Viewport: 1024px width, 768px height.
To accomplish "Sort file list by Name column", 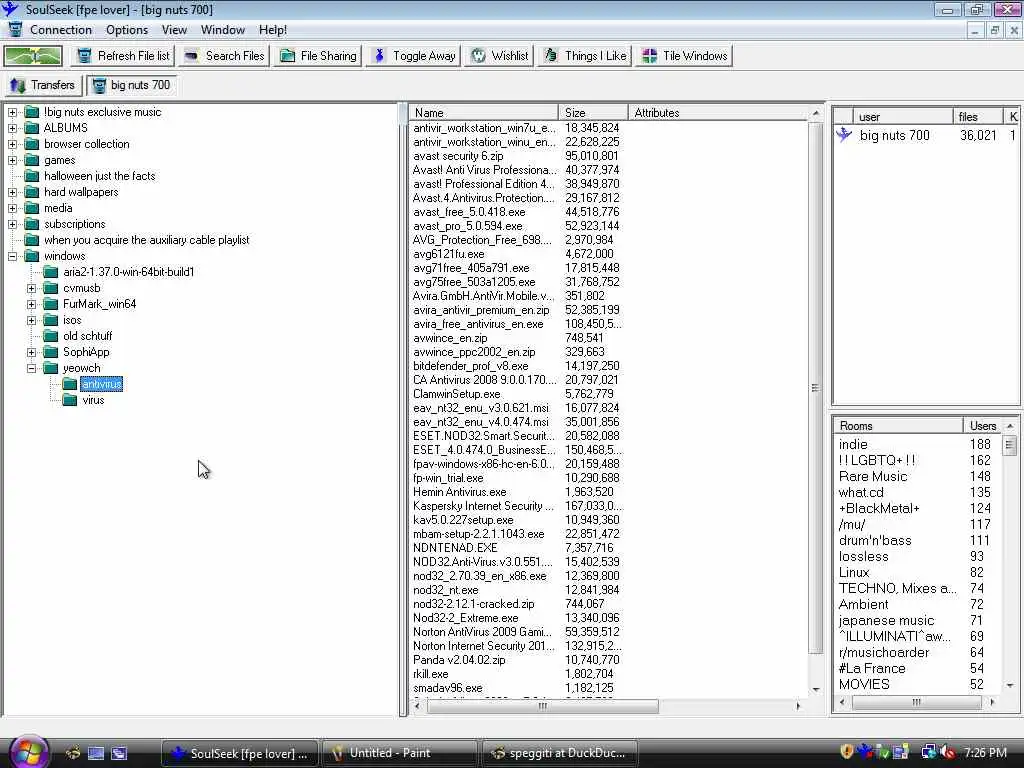I will pyautogui.click(x=484, y=112).
